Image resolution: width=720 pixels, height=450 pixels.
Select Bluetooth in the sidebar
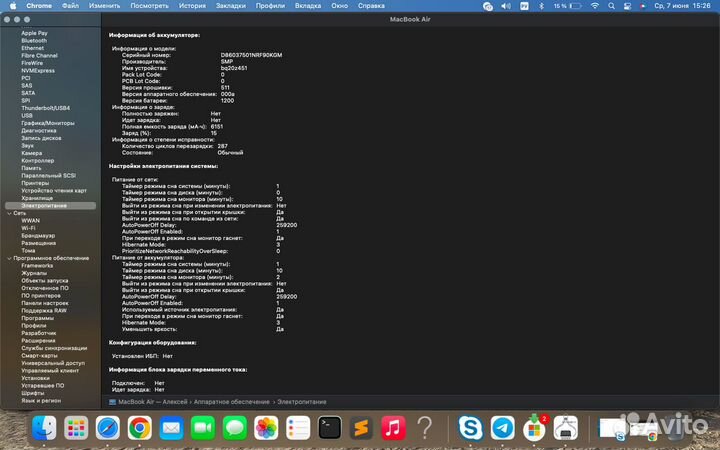pyautogui.click(x=34, y=40)
